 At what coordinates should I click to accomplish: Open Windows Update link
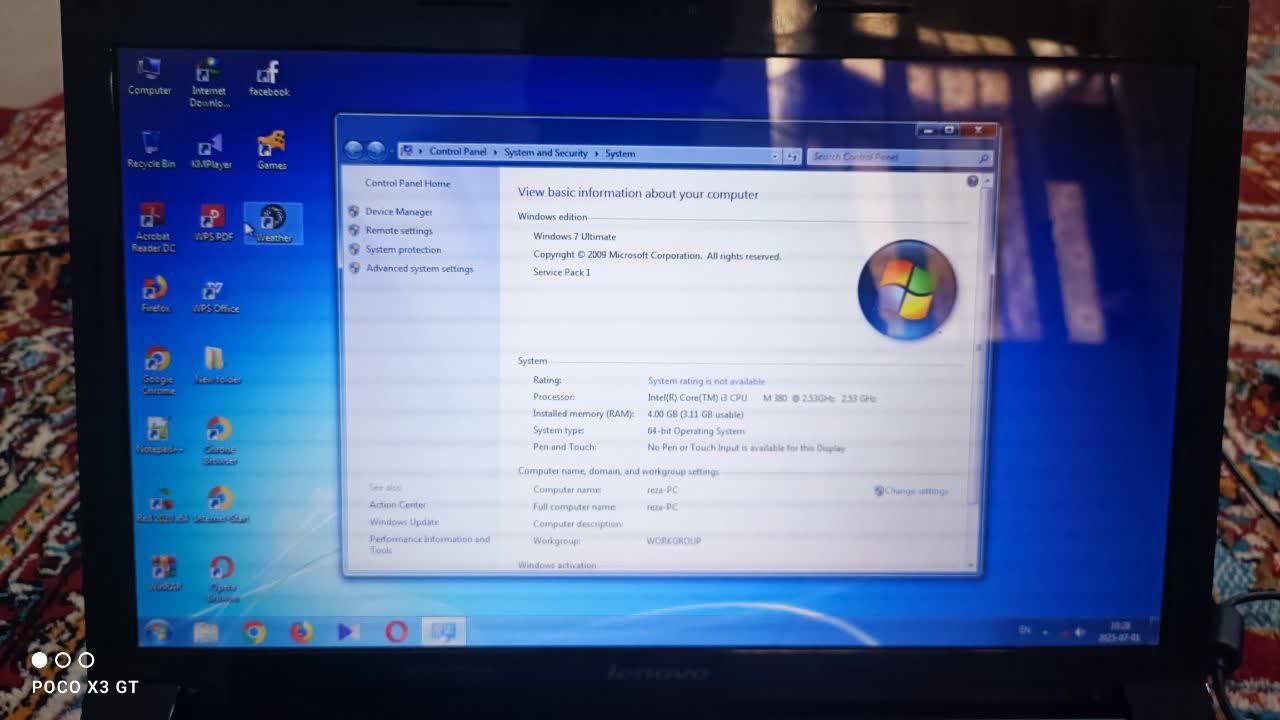pyautogui.click(x=404, y=522)
